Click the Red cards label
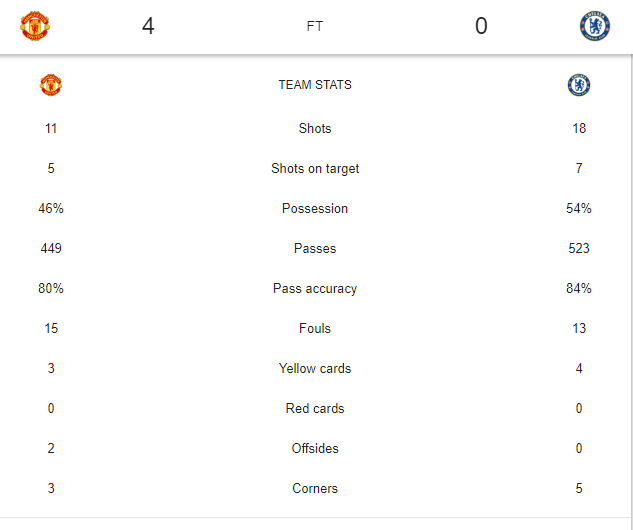633x530 pixels. tap(315, 408)
